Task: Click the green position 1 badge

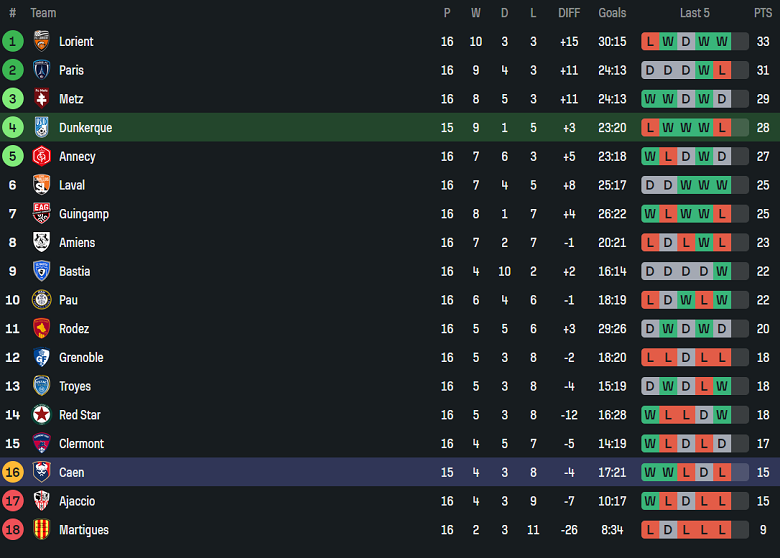Action: click(13, 41)
